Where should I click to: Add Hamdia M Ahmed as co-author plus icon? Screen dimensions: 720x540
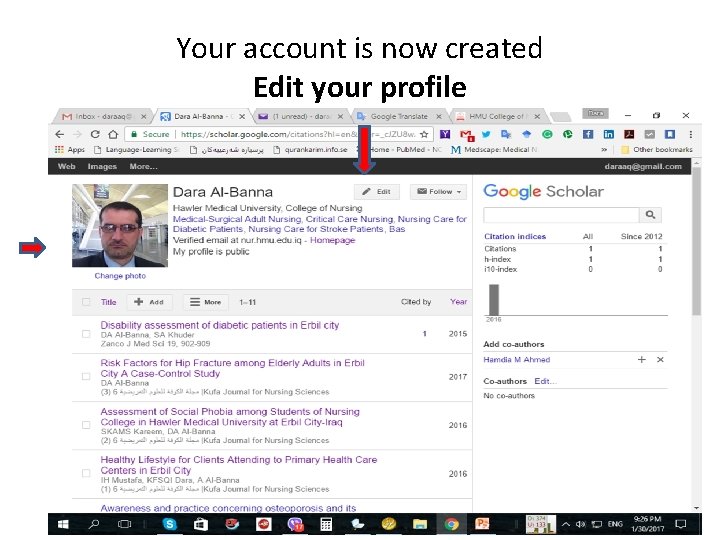click(x=641, y=360)
